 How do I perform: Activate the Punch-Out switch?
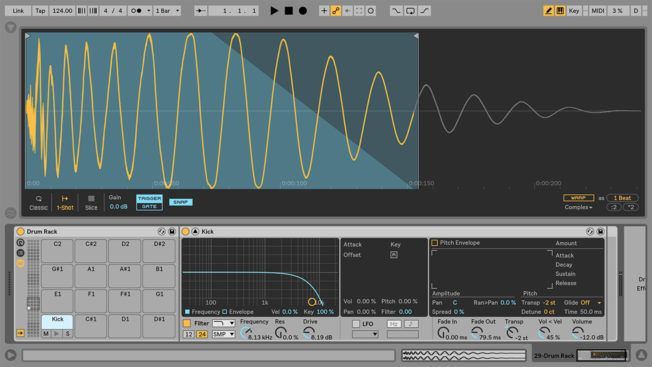pyautogui.click(x=424, y=11)
